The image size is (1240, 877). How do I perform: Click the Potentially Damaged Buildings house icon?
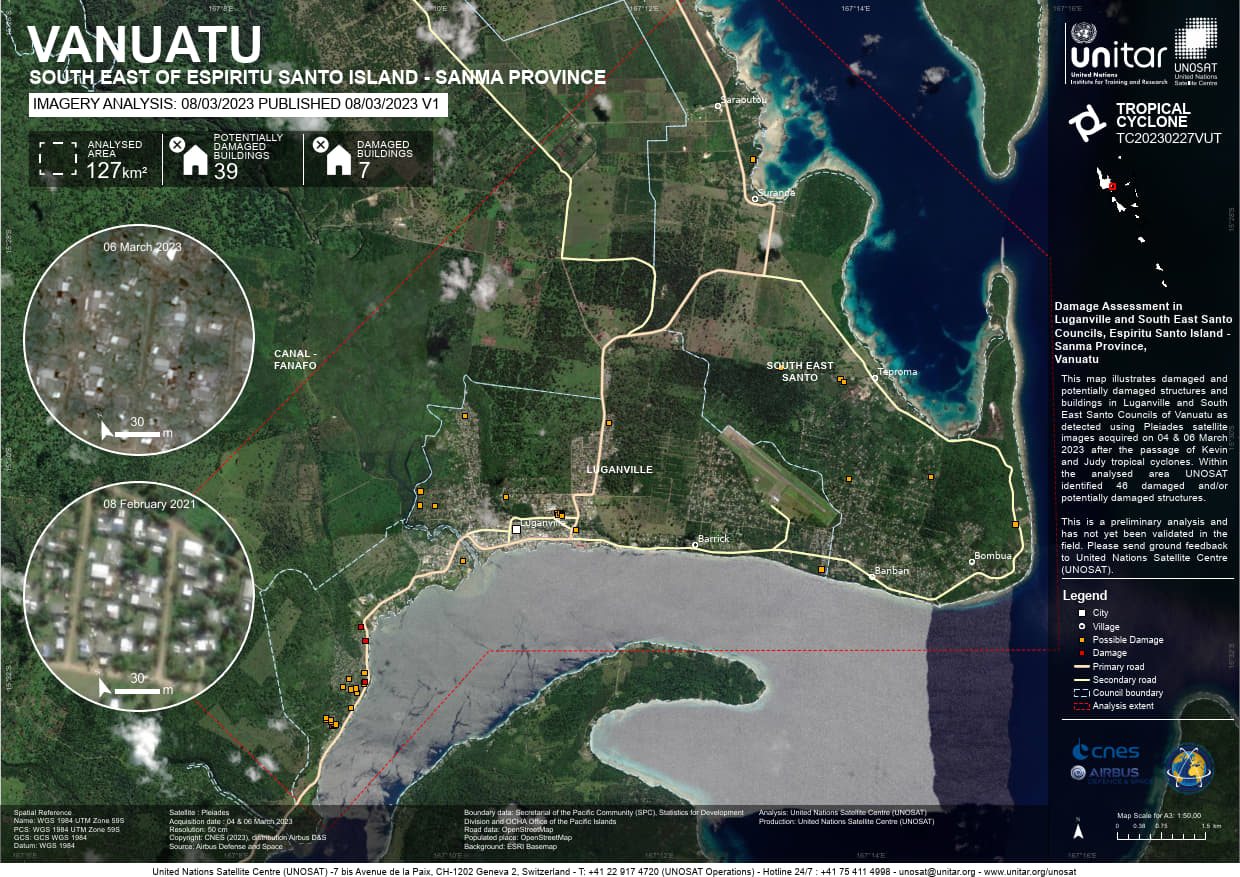click(x=192, y=159)
